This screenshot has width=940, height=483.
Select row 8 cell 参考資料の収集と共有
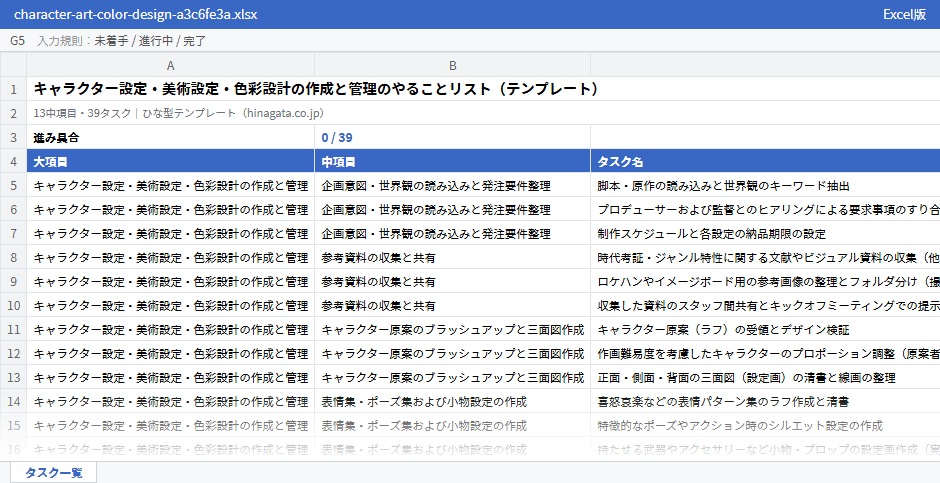[452, 257]
